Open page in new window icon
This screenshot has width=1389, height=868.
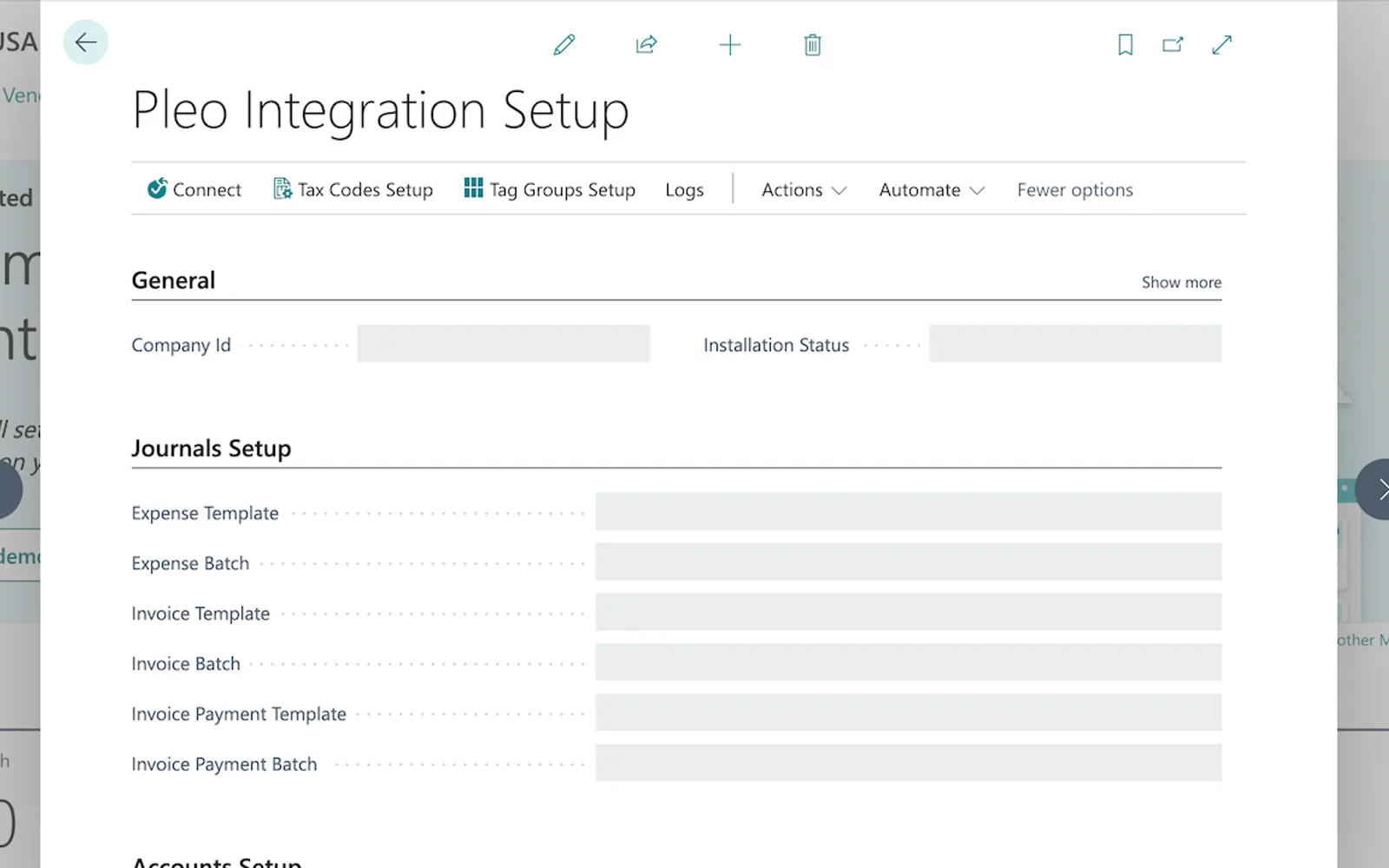pos(1173,44)
